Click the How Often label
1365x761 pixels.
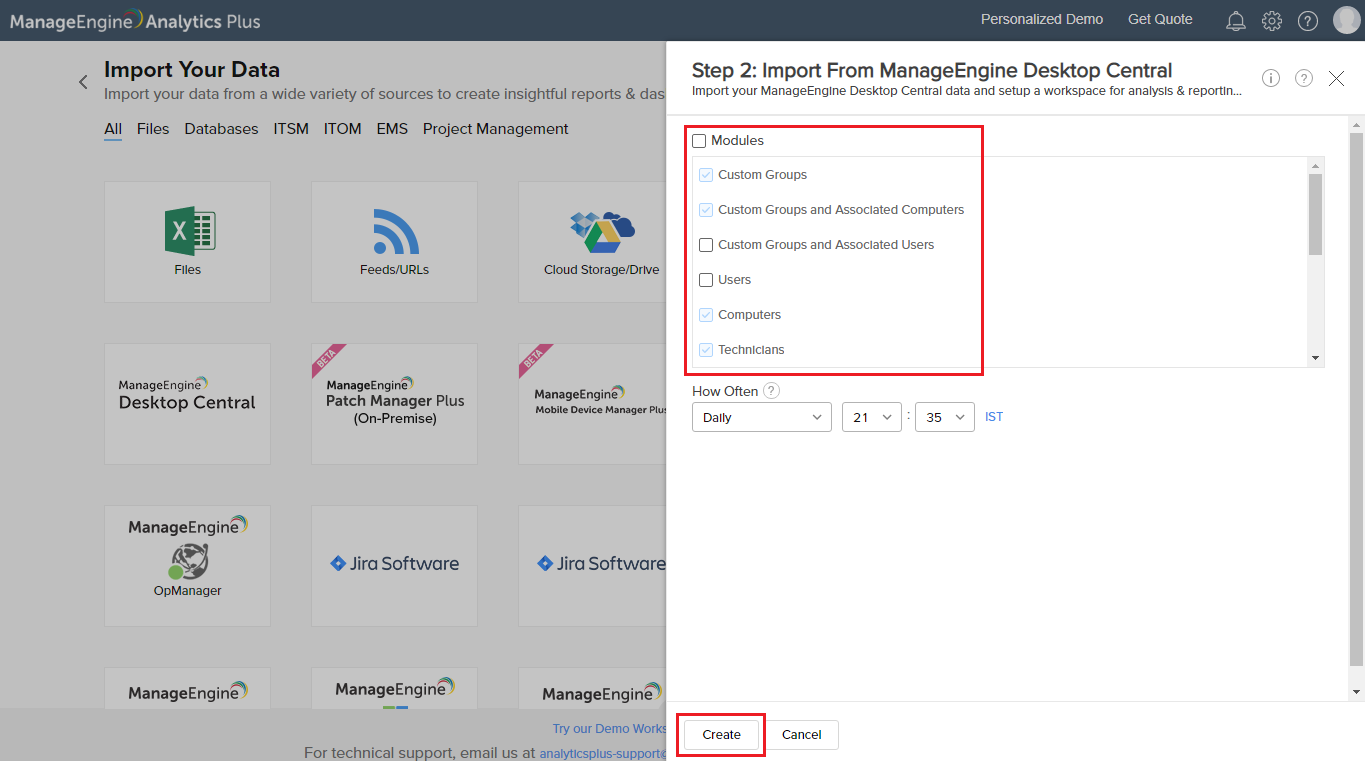(x=725, y=391)
